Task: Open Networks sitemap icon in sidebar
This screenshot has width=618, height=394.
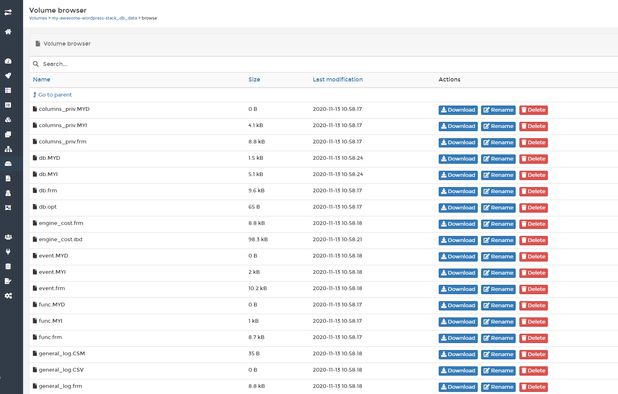Action: coord(8,149)
